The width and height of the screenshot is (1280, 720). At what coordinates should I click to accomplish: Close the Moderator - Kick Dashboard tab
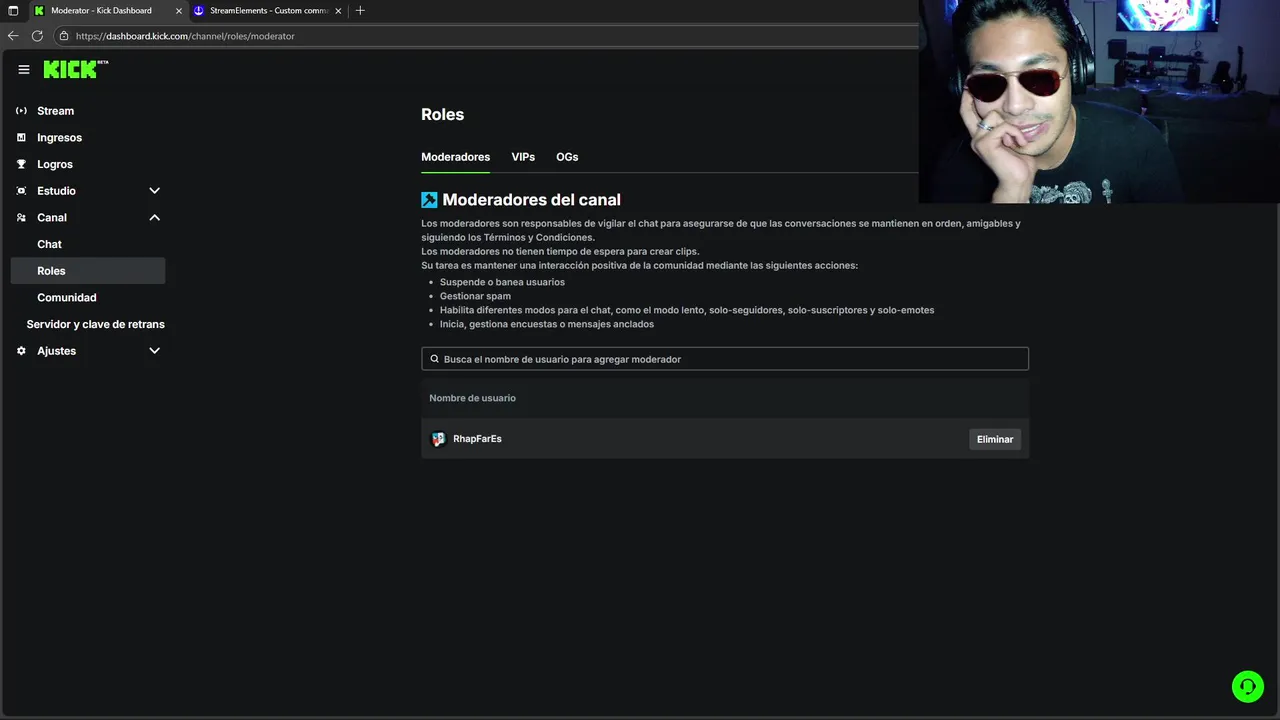pos(179,11)
